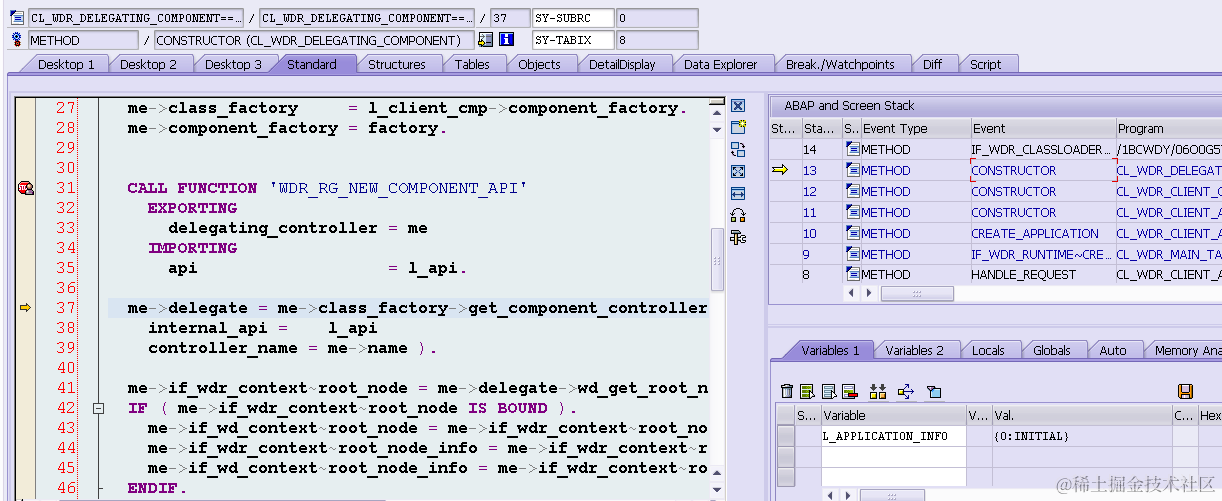Click METHOD icon in stack row 12
The width and height of the screenshot is (1222, 501).
[x=853, y=191]
